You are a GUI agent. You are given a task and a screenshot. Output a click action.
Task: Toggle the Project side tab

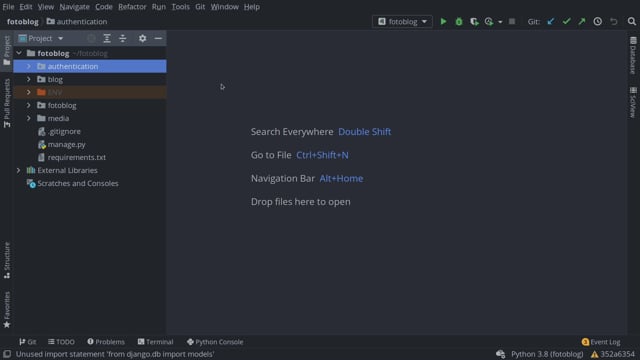click(x=7, y=50)
